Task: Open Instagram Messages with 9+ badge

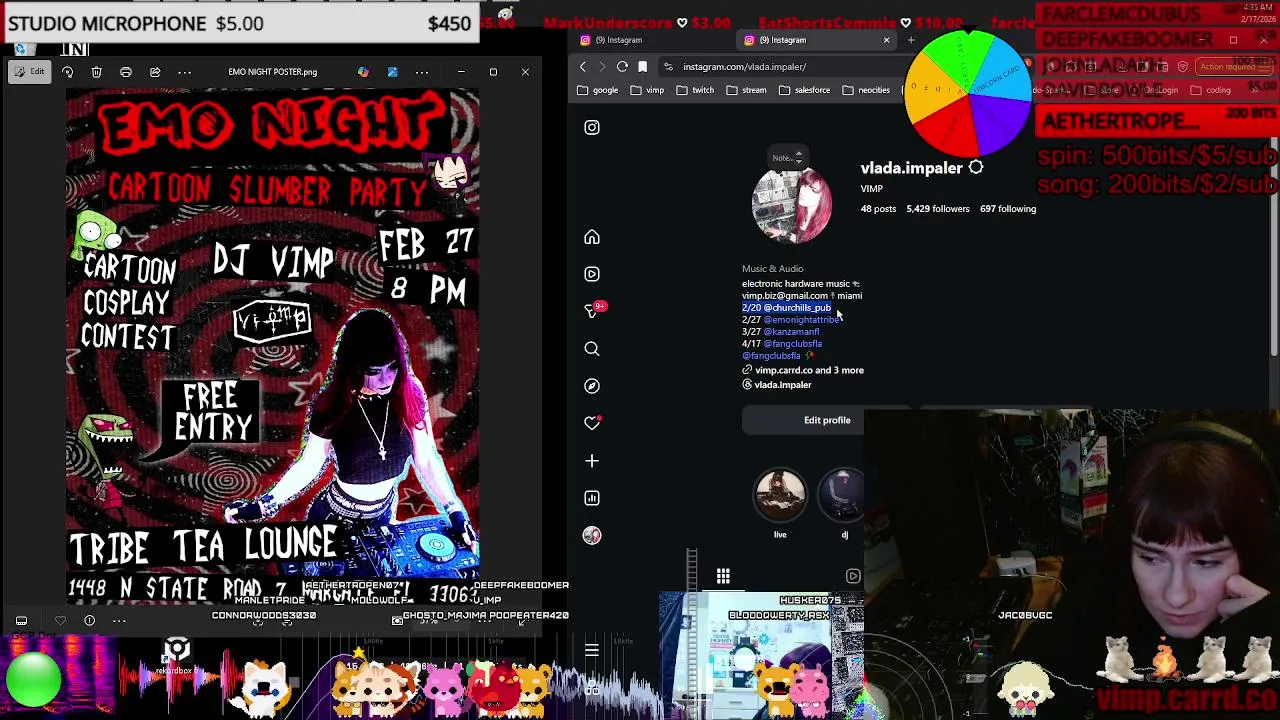Action: [x=592, y=311]
